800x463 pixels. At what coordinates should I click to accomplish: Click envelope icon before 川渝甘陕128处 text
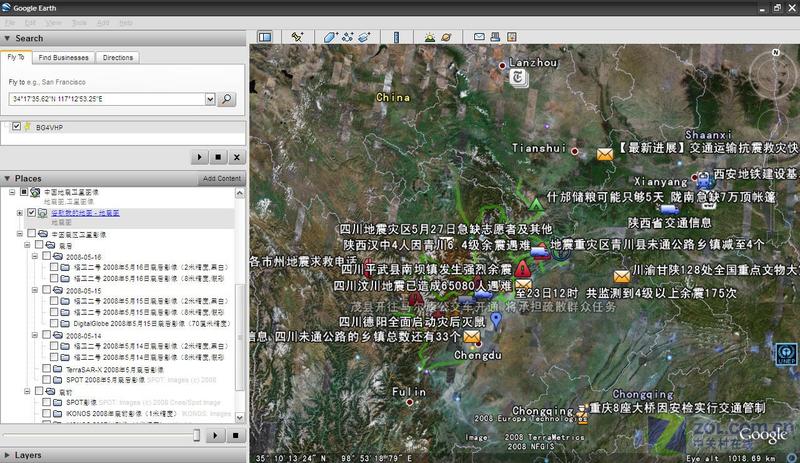click(621, 277)
